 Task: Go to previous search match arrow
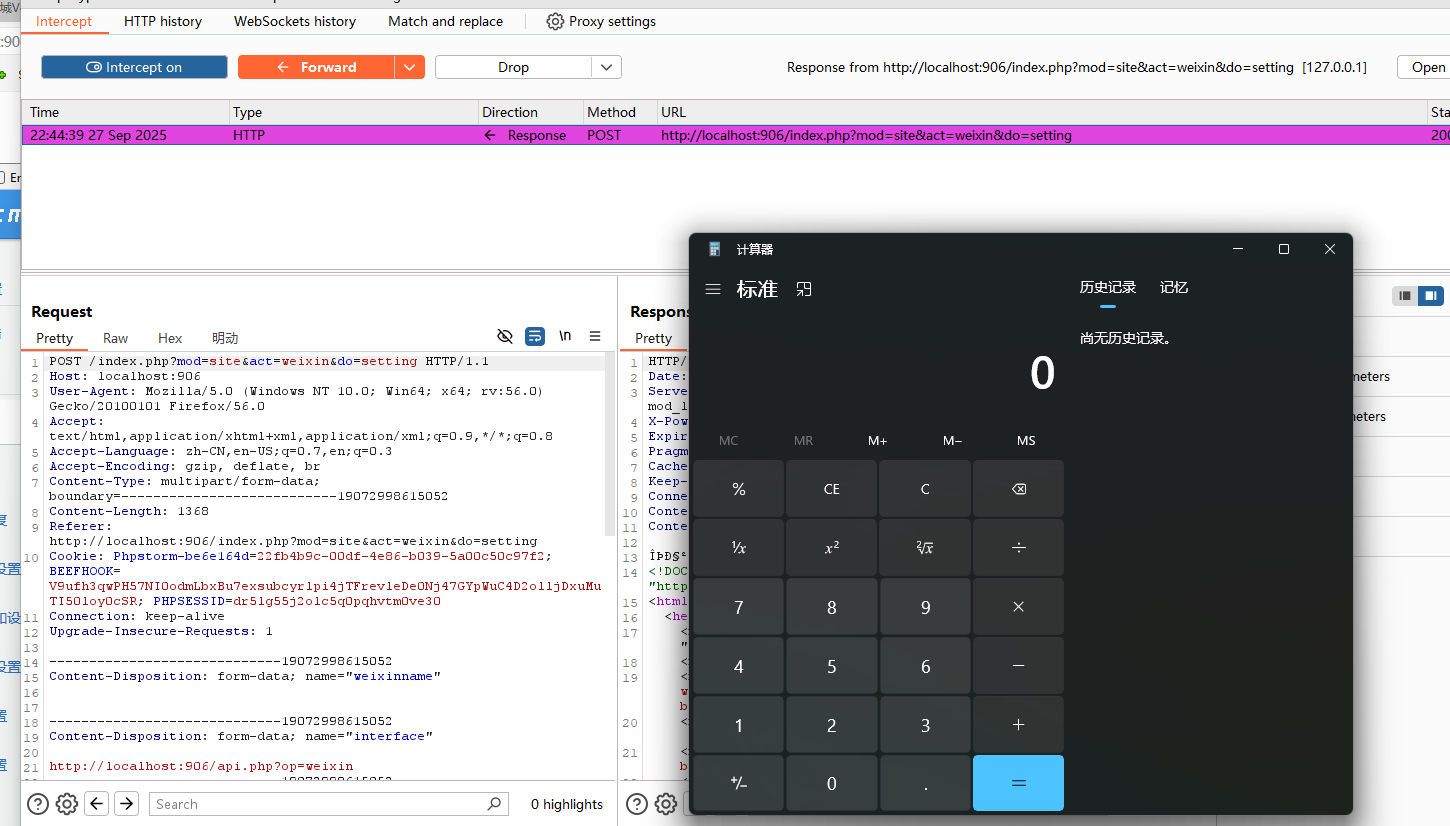click(97, 803)
